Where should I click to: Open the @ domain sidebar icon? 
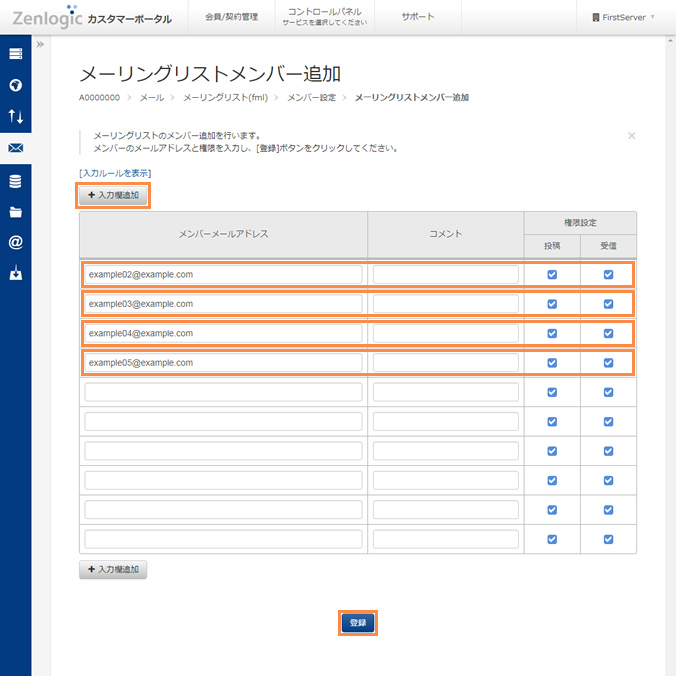16,242
